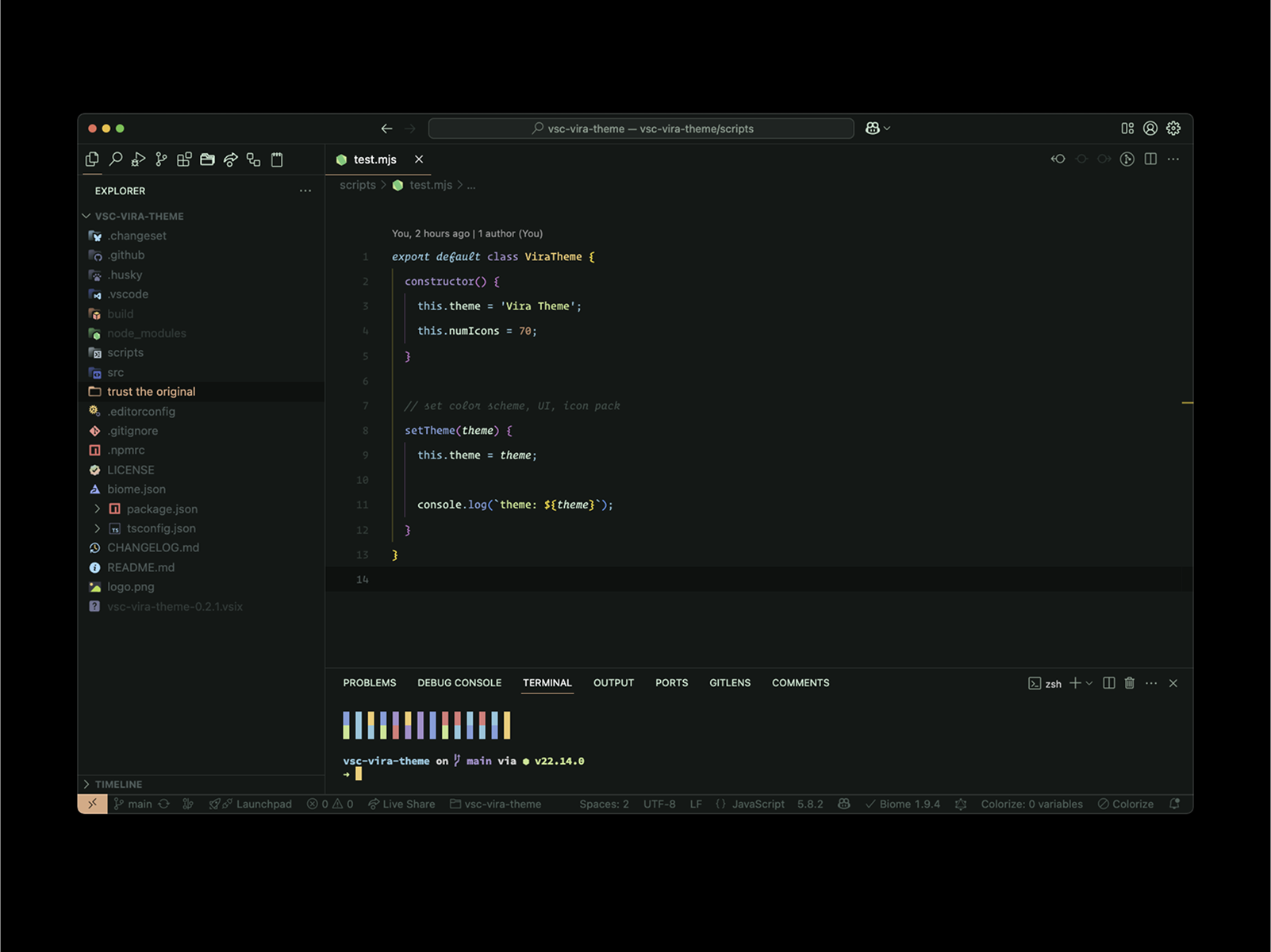Screen dimensions: 1271x952
Task: Open Explorer Views and More Actions ellipsis
Action: (305, 191)
